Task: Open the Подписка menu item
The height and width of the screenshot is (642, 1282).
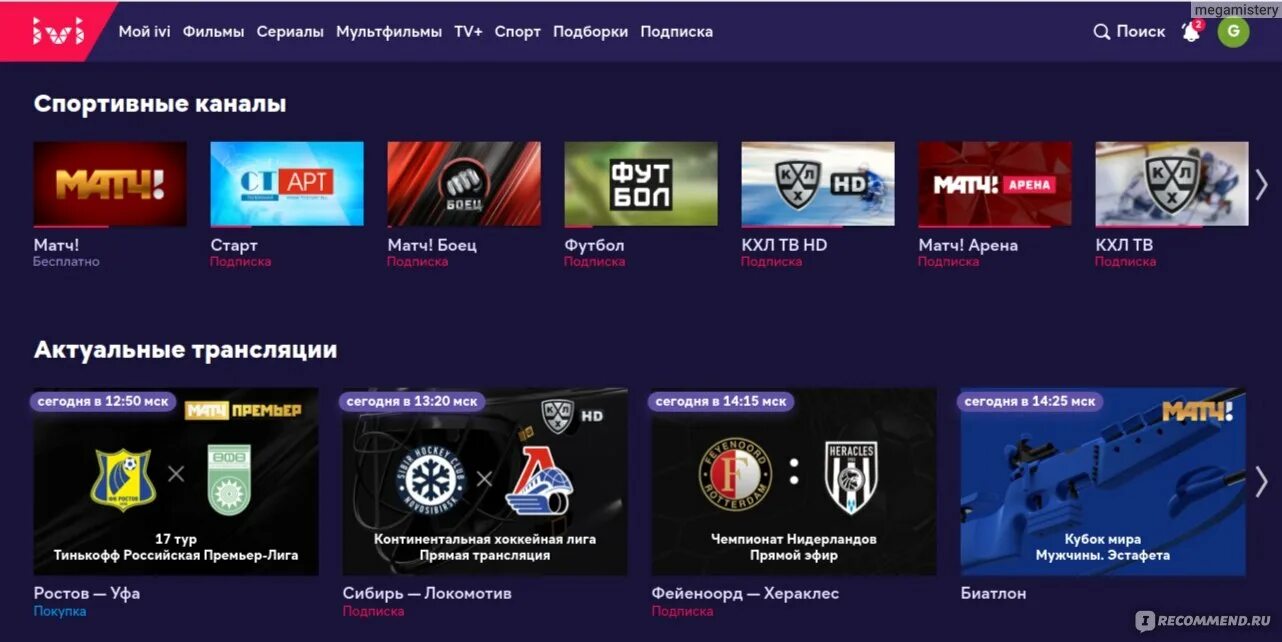Action: 677,32
